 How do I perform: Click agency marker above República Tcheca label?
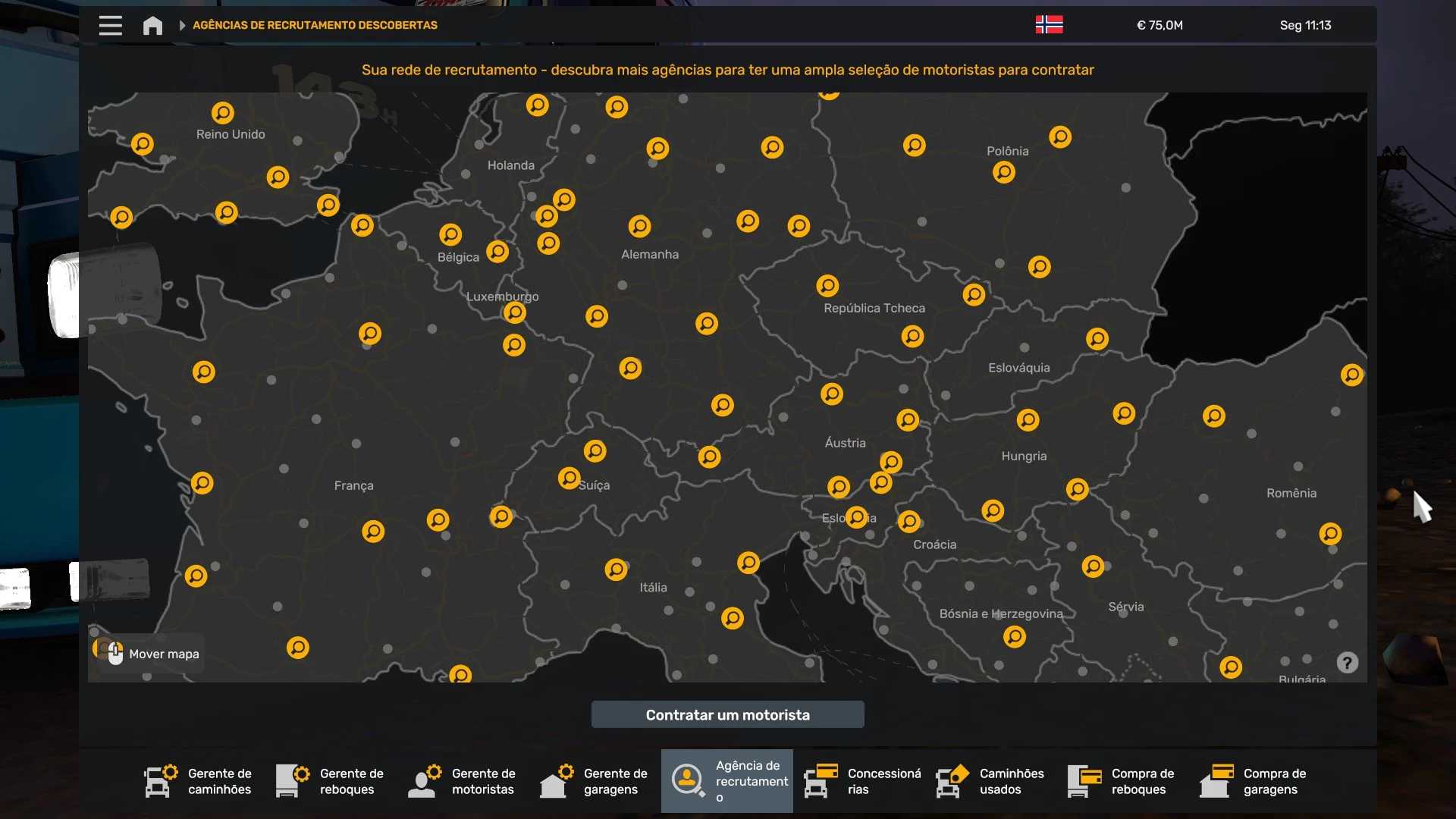pos(827,286)
